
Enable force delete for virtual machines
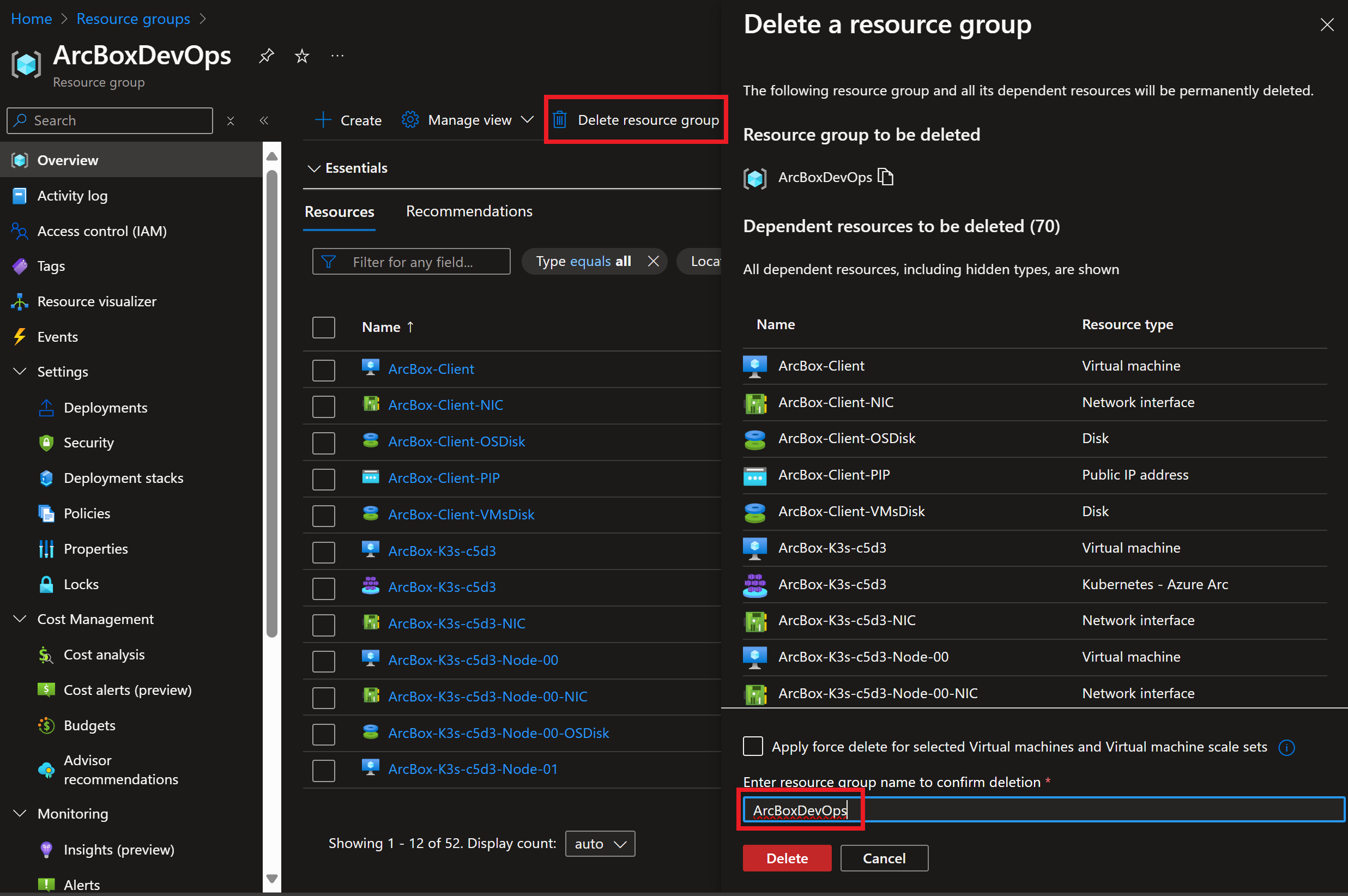[753, 746]
